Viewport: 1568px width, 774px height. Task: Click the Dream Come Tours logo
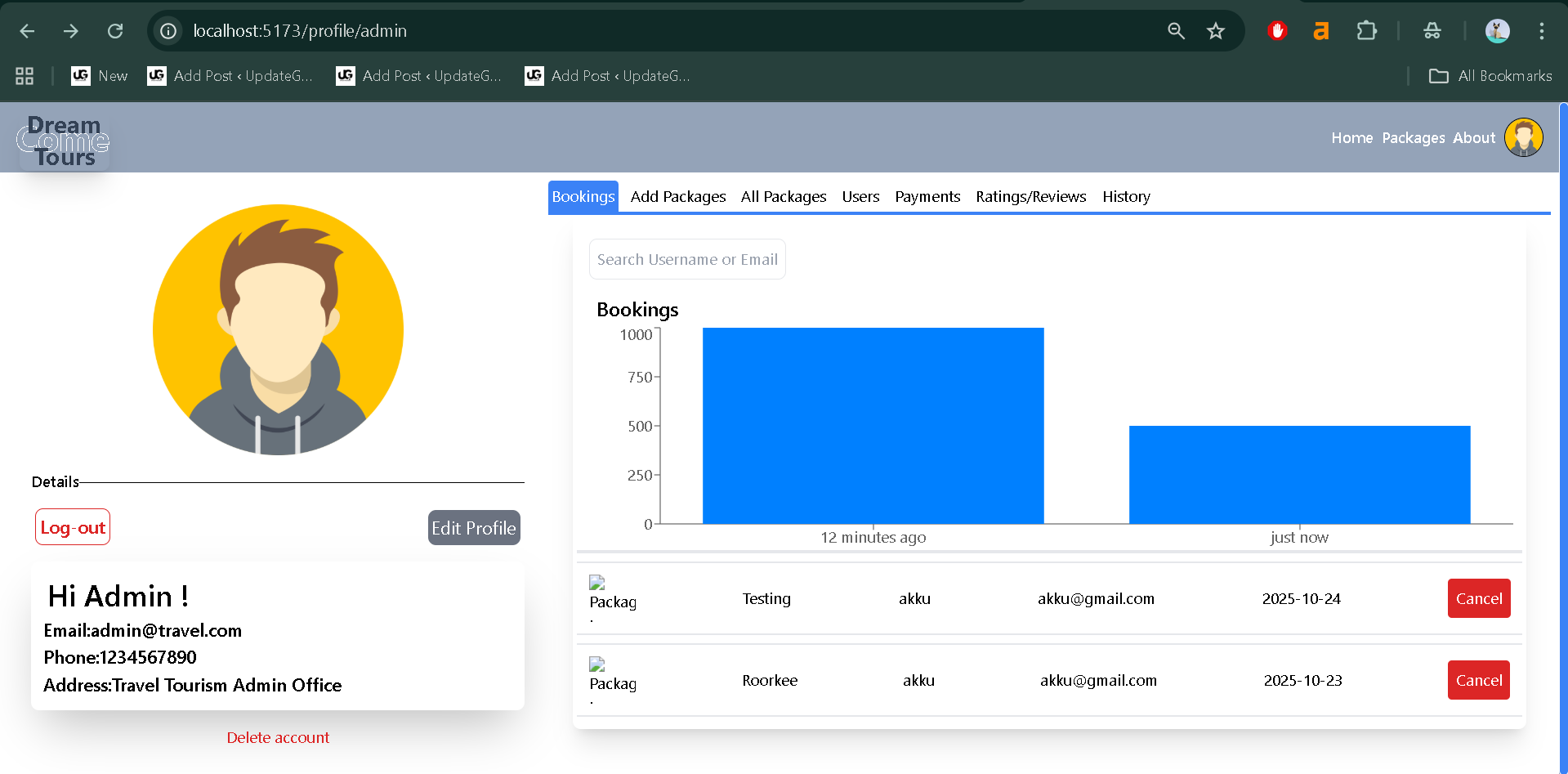64,141
